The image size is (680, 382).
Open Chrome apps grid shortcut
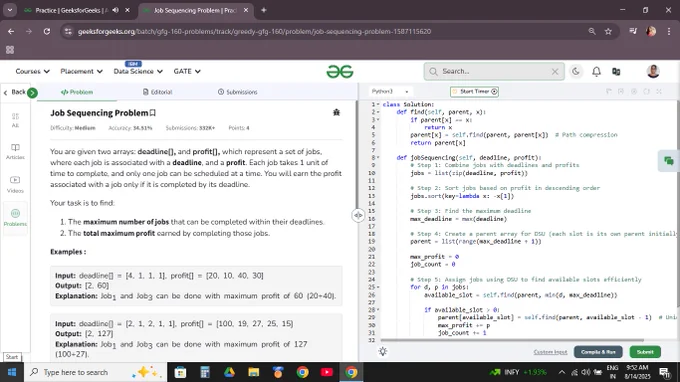pyautogui.click(x=10, y=50)
